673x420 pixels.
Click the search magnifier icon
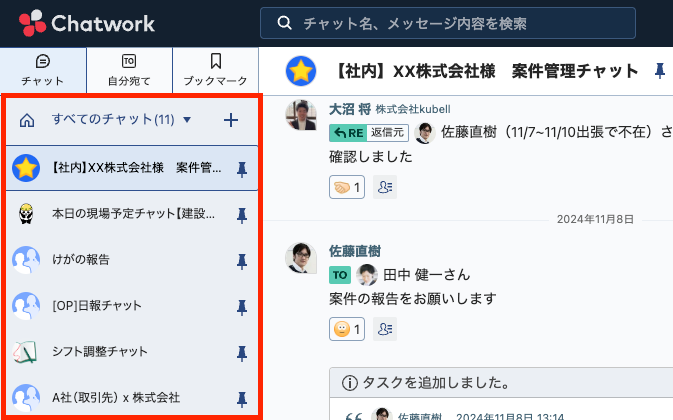click(284, 23)
